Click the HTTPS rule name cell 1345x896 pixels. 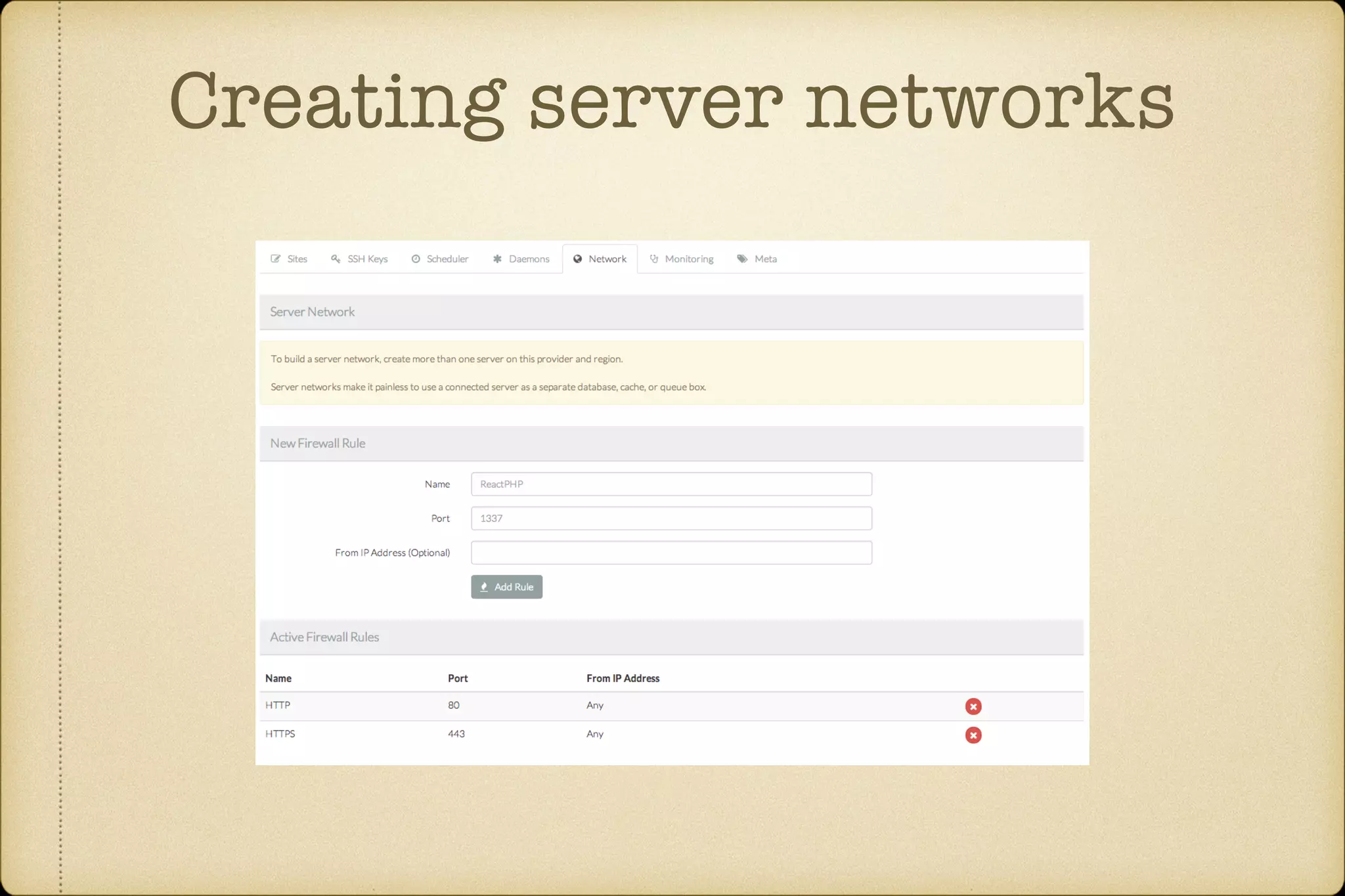[280, 734]
